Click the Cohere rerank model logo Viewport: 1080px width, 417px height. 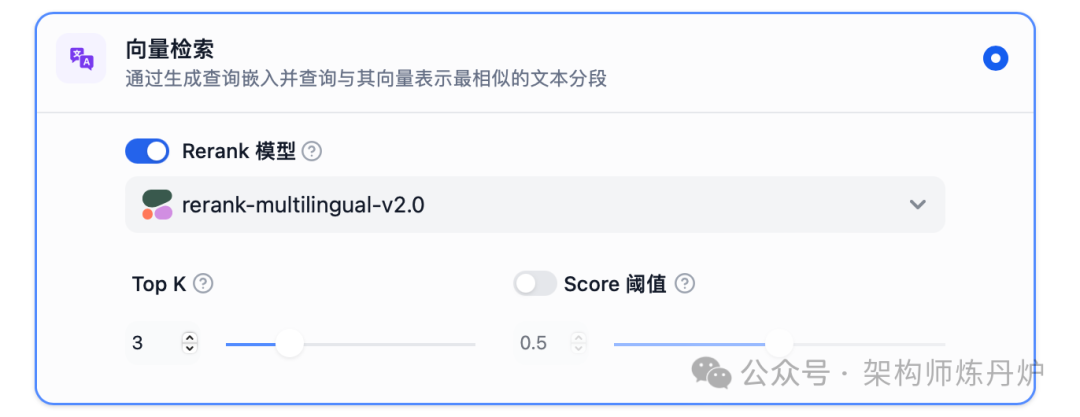(157, 205)
